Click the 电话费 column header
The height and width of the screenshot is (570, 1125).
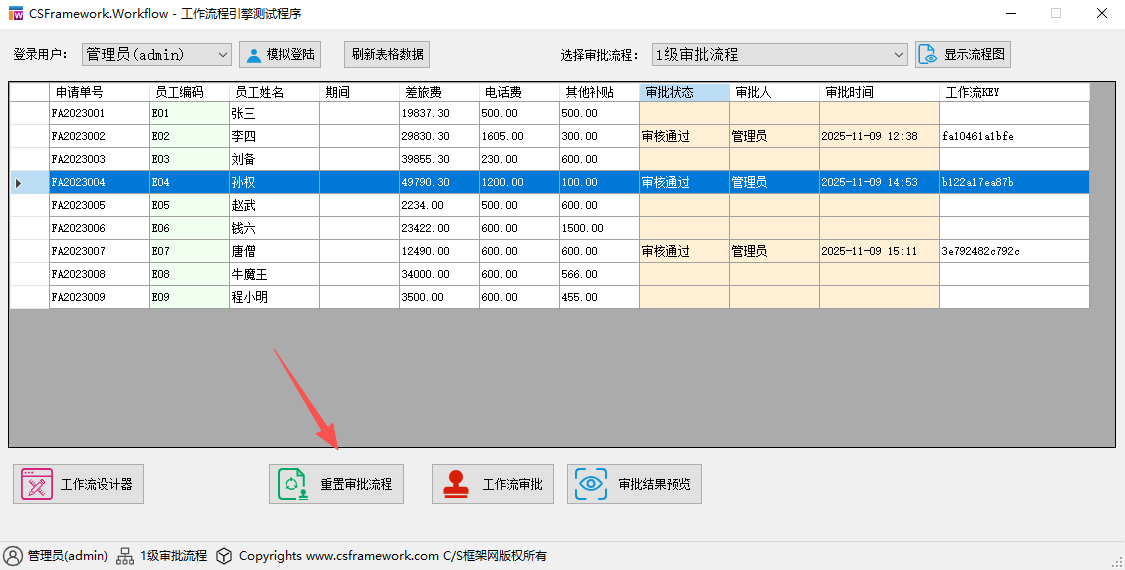click(519, 92)
